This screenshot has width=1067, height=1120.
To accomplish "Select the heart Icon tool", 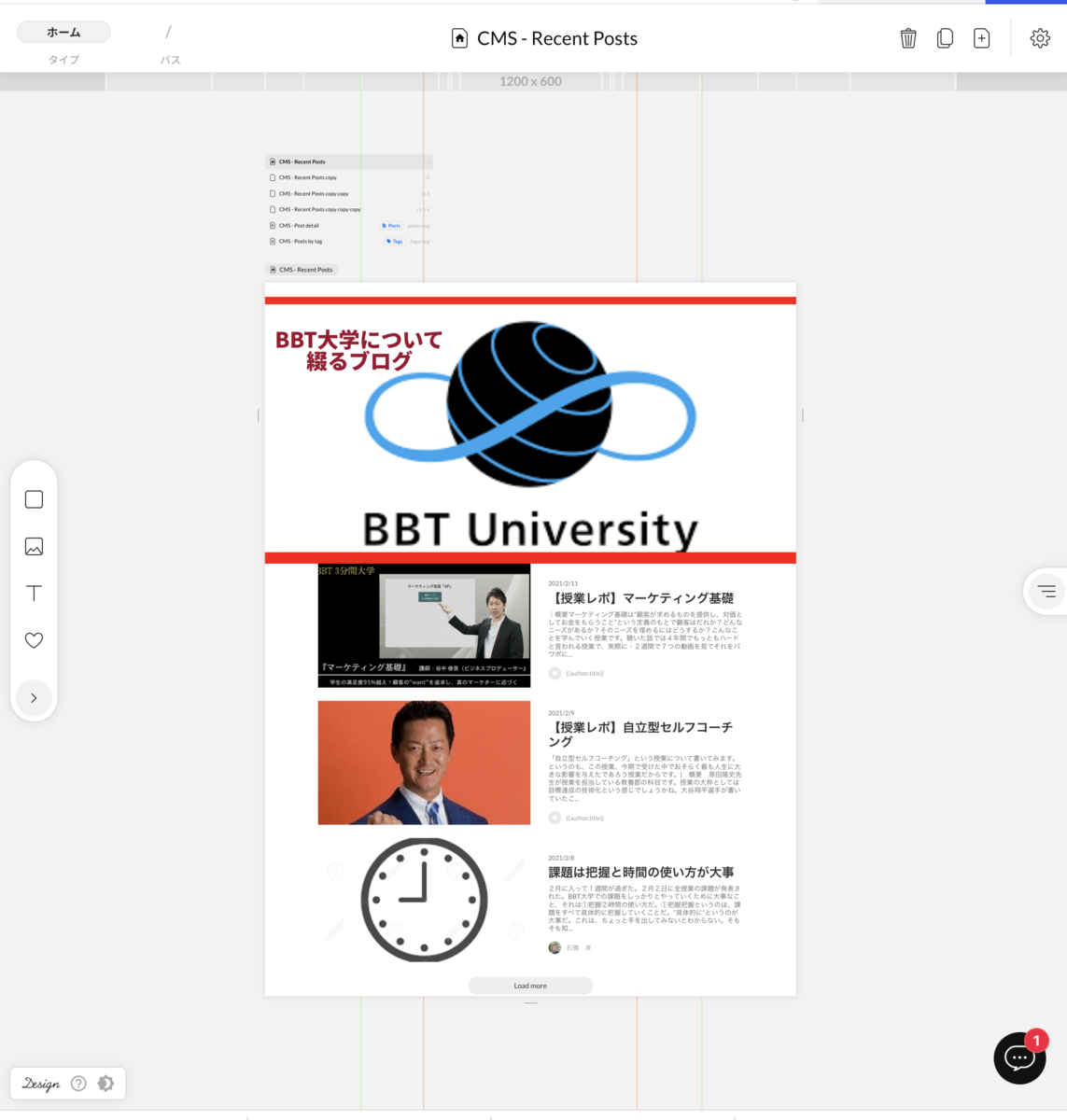I will click(34, 640).
